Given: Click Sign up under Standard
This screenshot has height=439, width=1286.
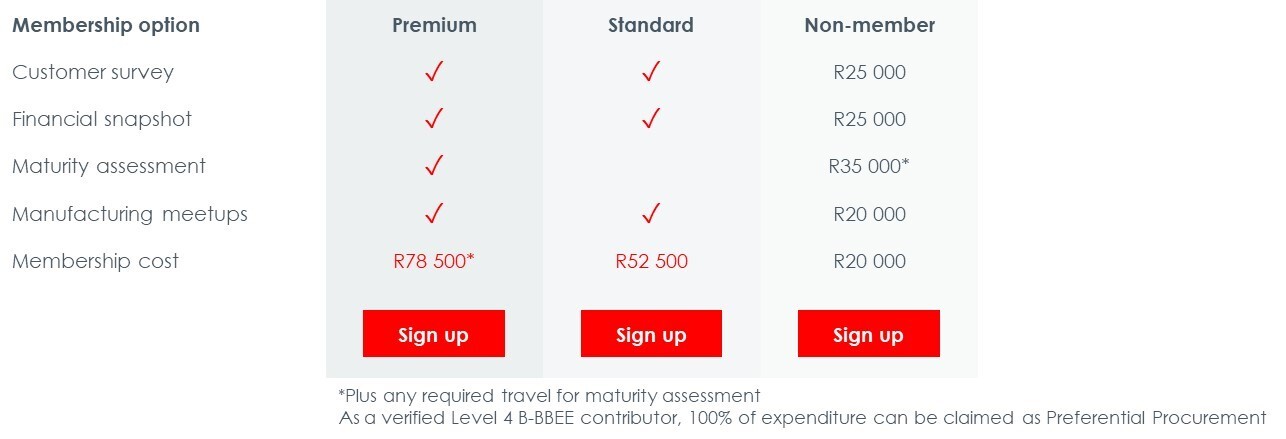Looking at the screenshot, I should coord(651,334).
